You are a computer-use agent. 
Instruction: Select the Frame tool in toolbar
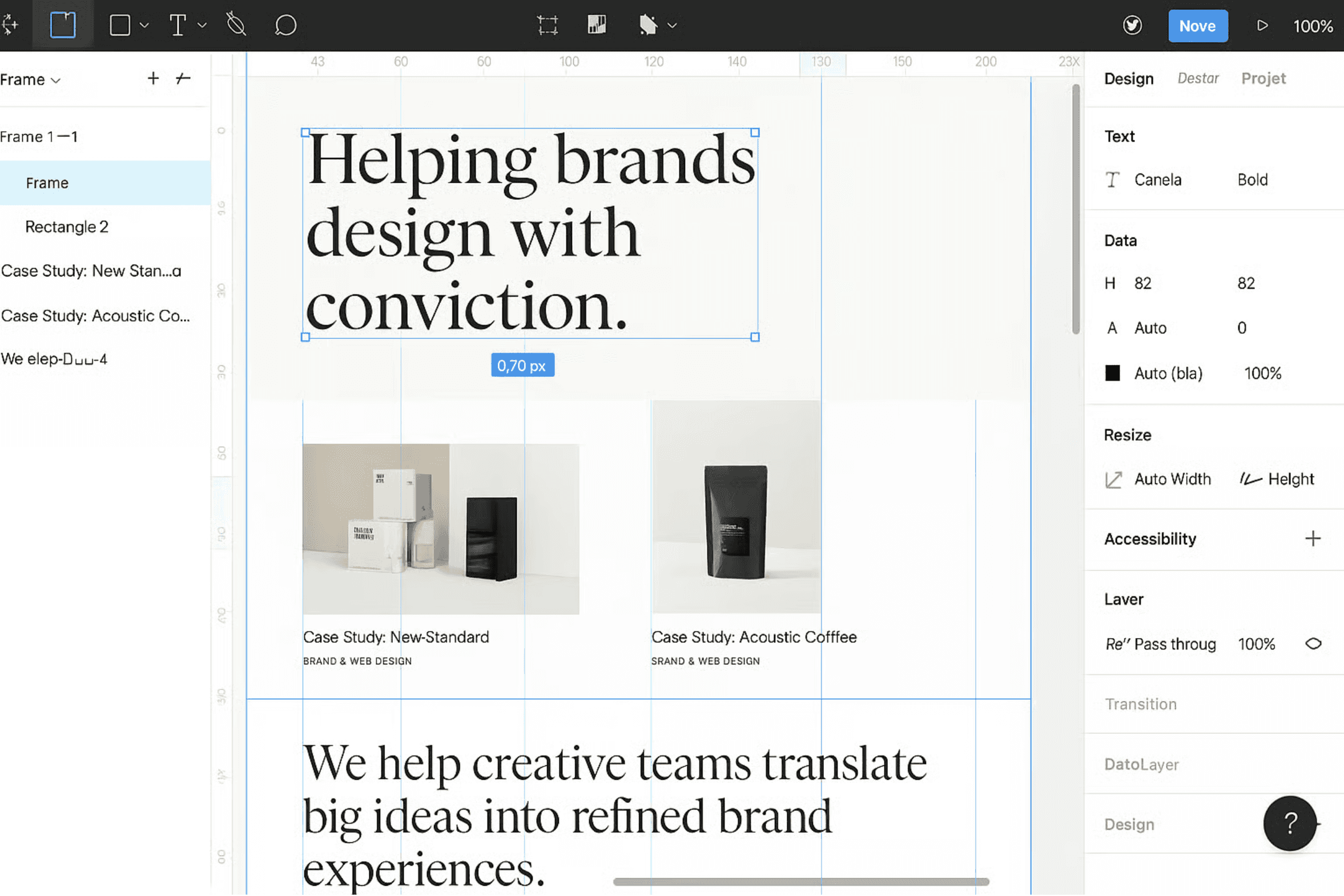[62, 25]
